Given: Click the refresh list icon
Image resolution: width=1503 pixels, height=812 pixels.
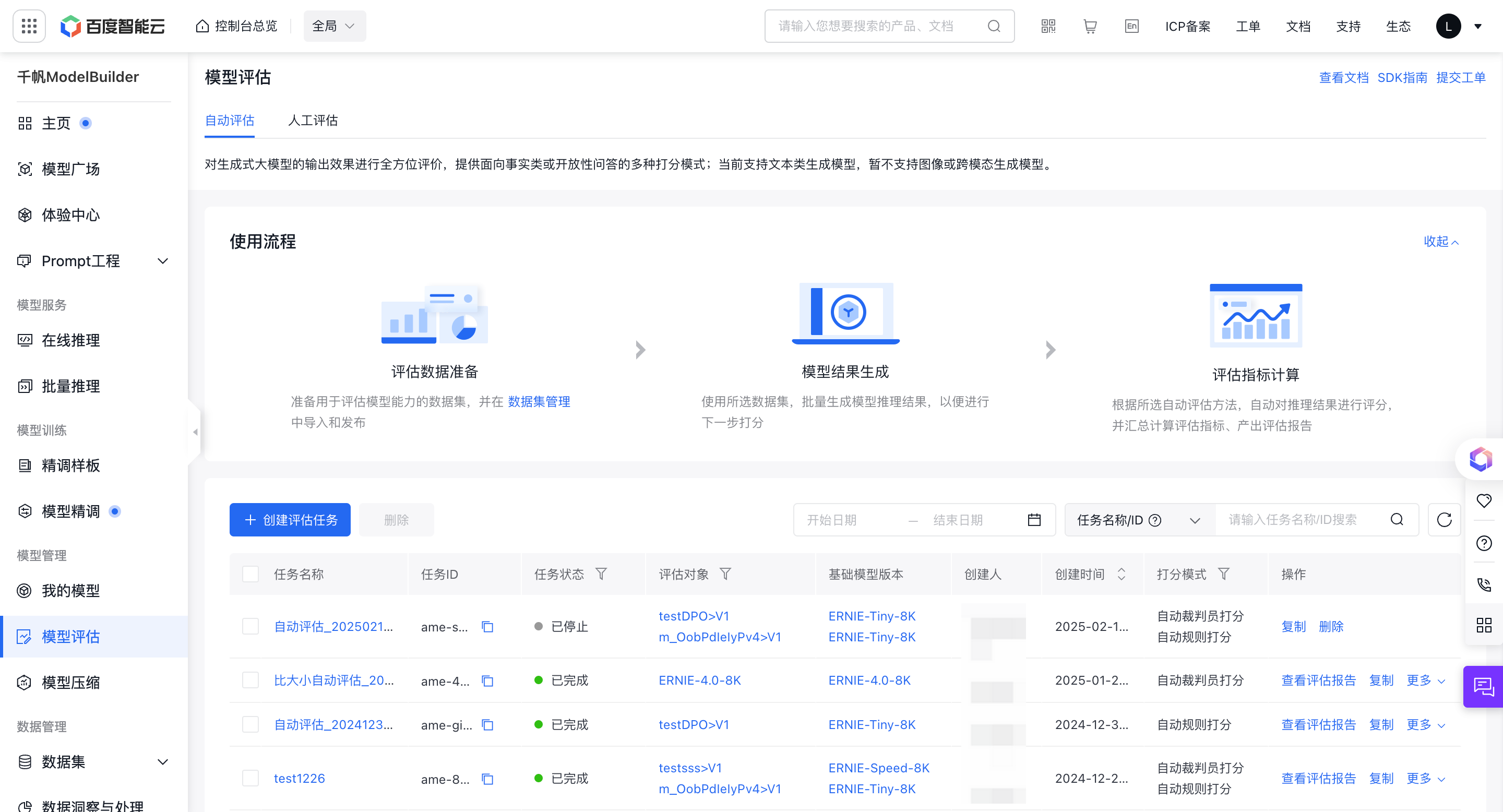Looking at the screenshot, I should point(1444,520).
